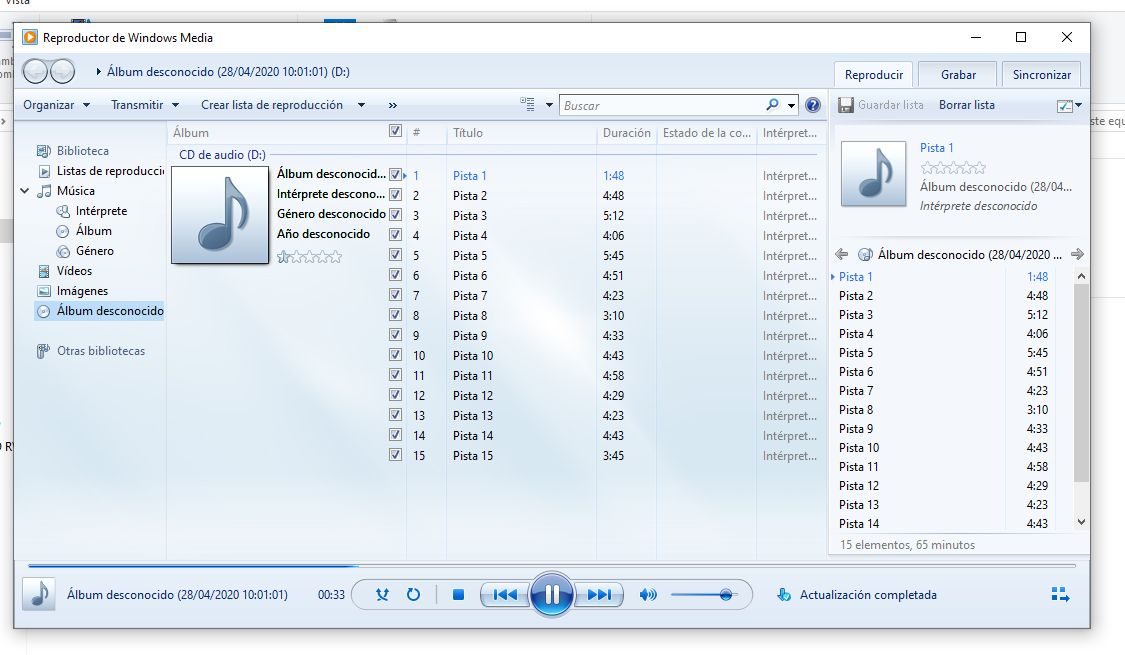Uncheck the checkbox for track 10
Image resolution: width=1125 pixels, height=655 pixels.
coord(395,354)
